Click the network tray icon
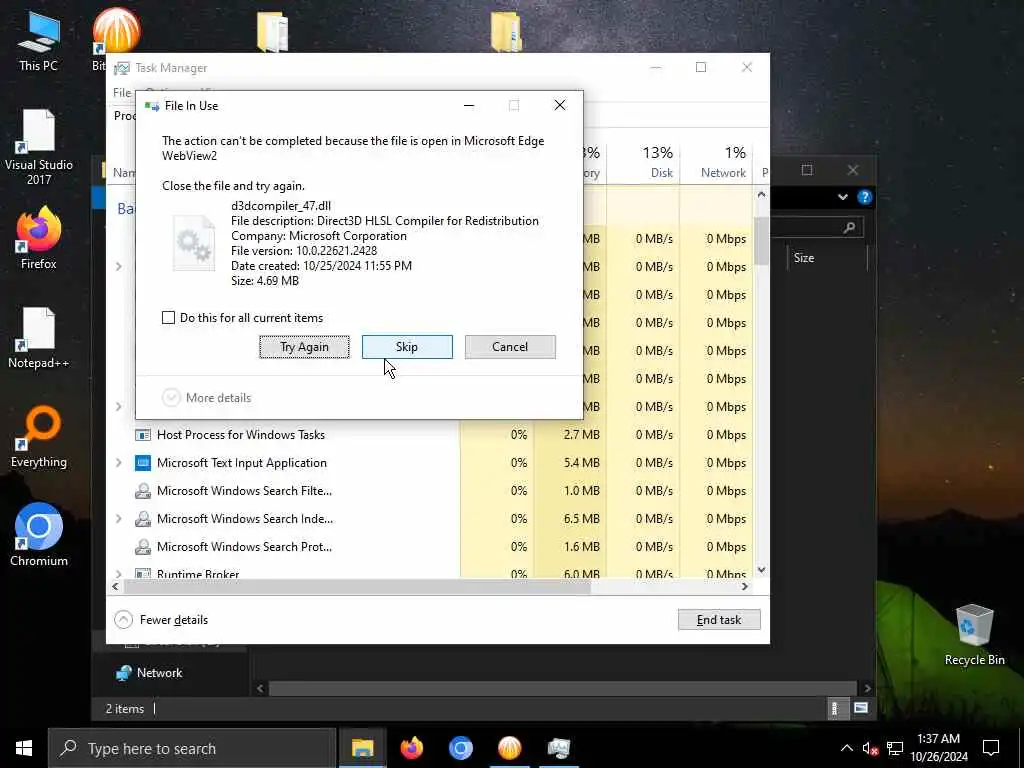The width and height of the screenshot is (1024, 768). click(895, 748)
